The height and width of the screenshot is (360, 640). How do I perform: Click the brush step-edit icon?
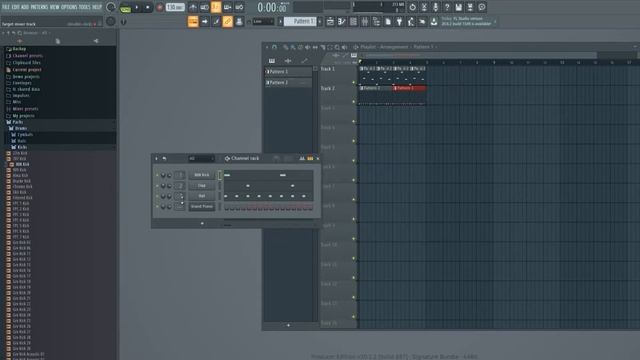pos(216,22)
